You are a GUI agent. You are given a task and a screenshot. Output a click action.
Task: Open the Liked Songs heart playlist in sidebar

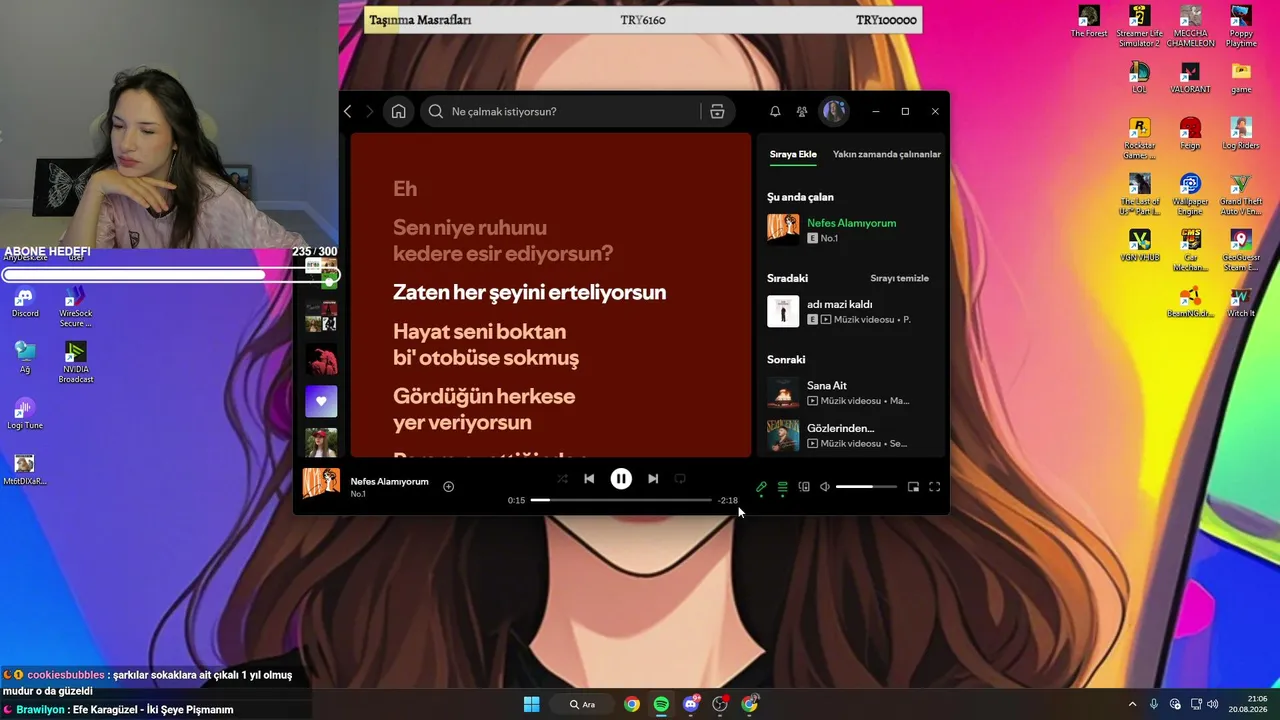pos(321,401)
